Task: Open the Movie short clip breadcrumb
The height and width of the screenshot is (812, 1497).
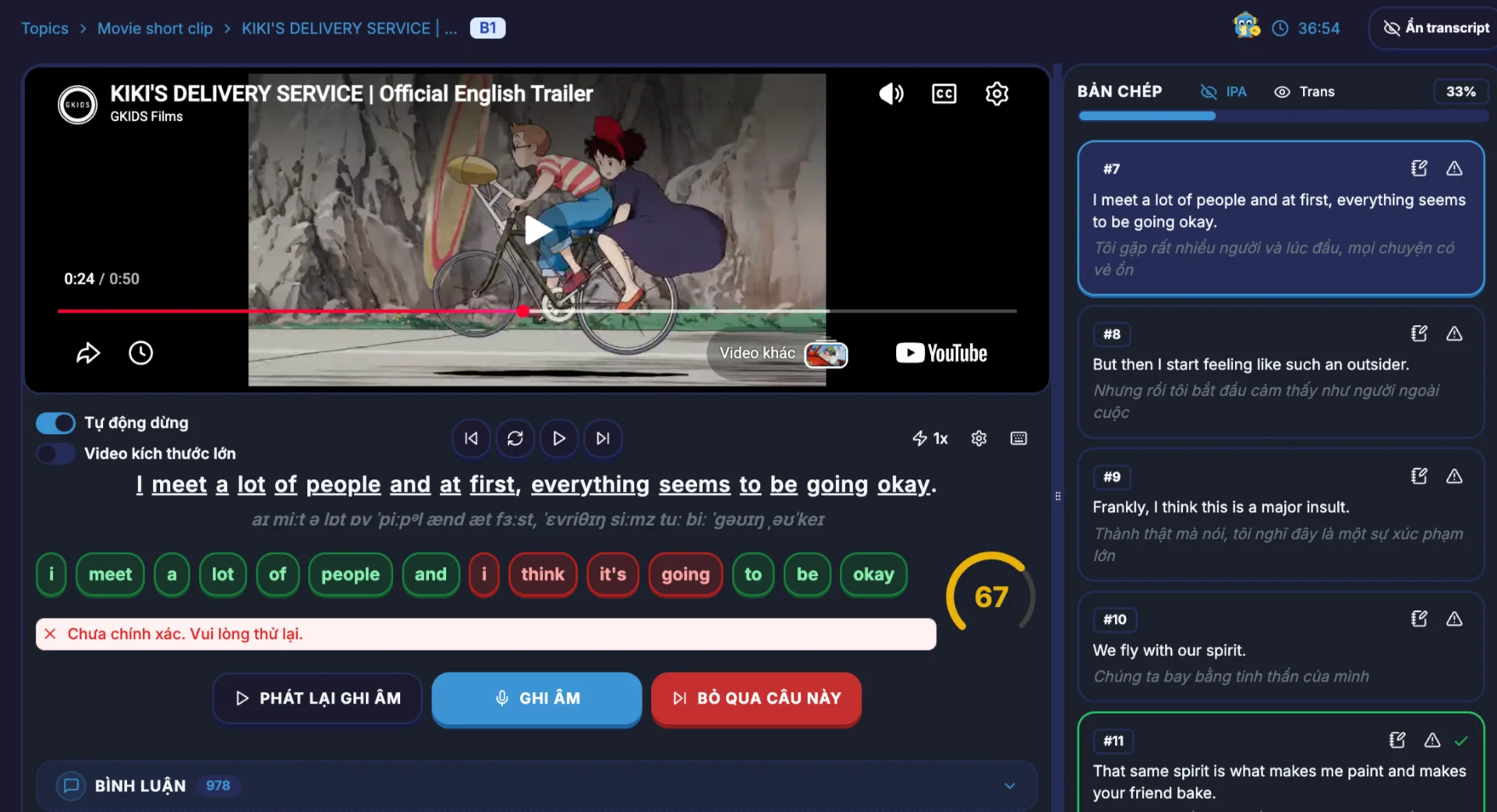Action: (155, 29)
